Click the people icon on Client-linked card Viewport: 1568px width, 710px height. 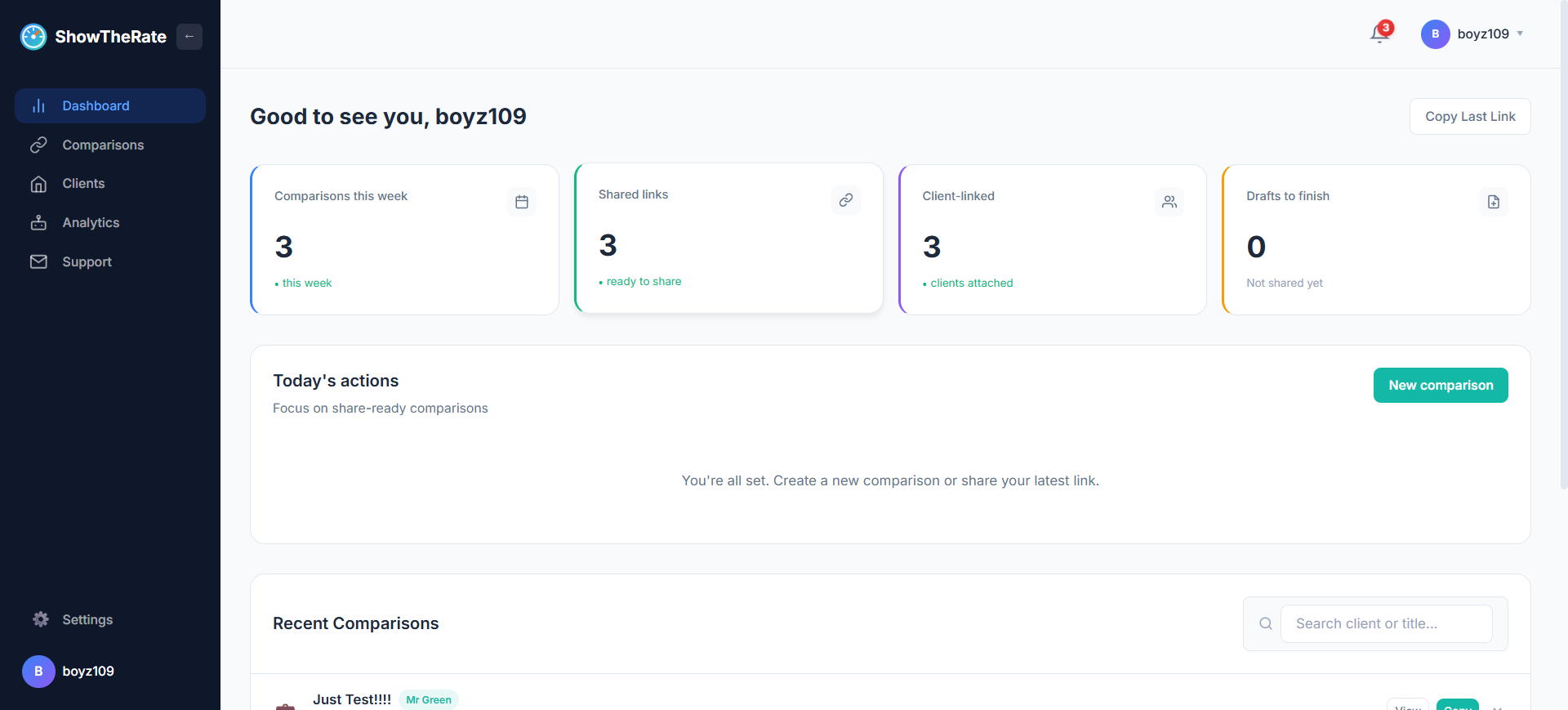[1169, 202]
